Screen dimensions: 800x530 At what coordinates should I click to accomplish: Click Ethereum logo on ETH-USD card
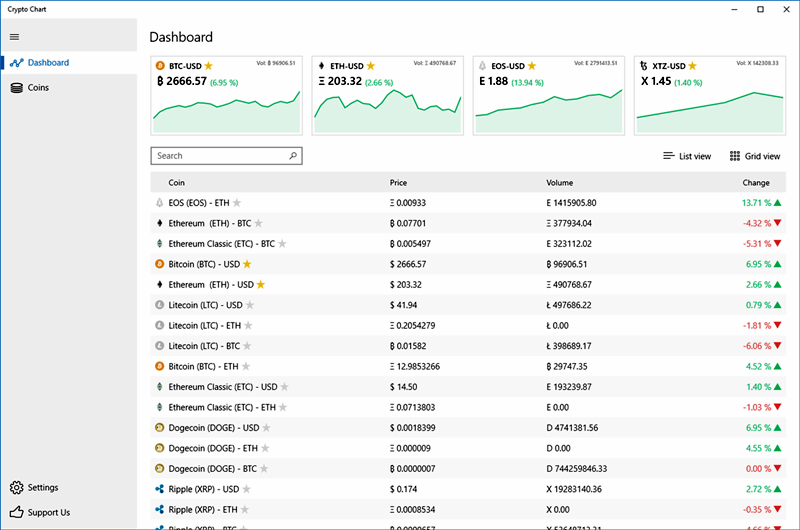[x=321, y=66]
